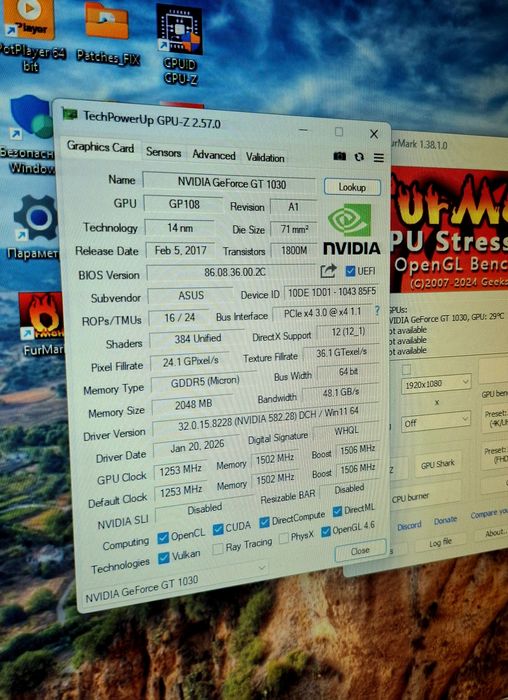The height and width of the screenshot is (700, 508).
Task: Open the GPU-Z hamburger menu icon
Action: click(x=379, y=158)
